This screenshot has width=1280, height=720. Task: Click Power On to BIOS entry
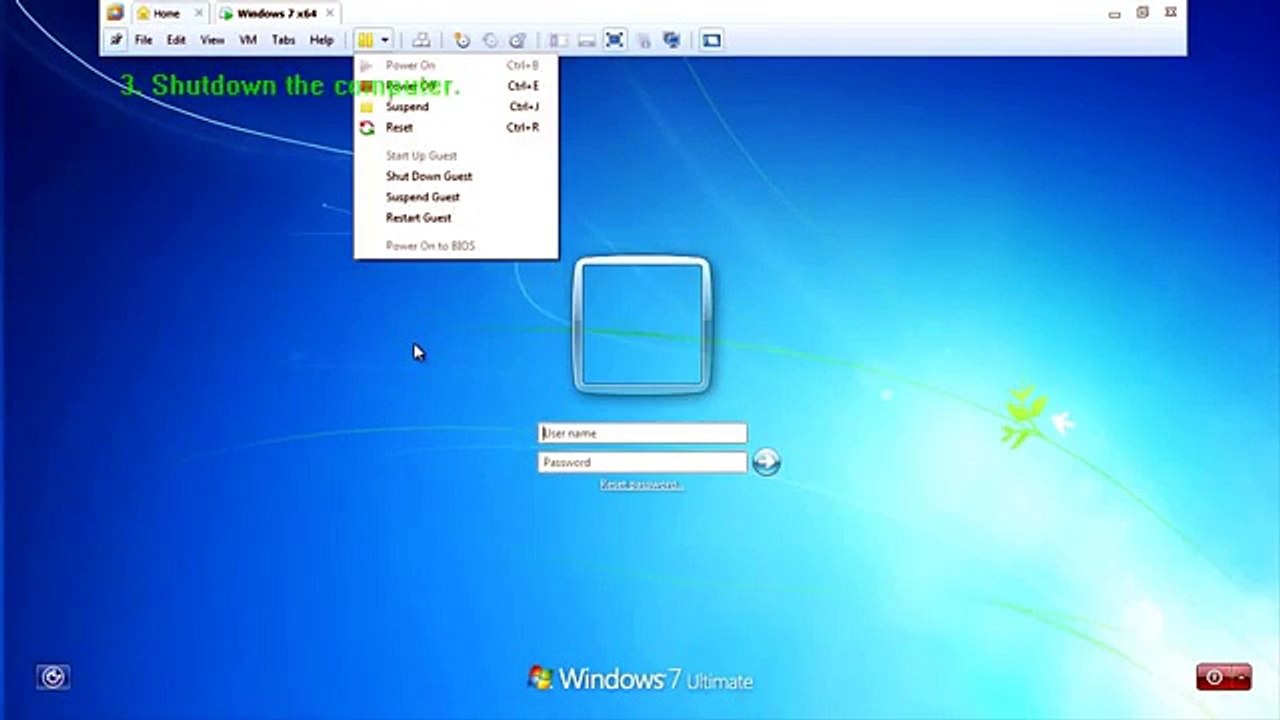[x=456, y=246]
